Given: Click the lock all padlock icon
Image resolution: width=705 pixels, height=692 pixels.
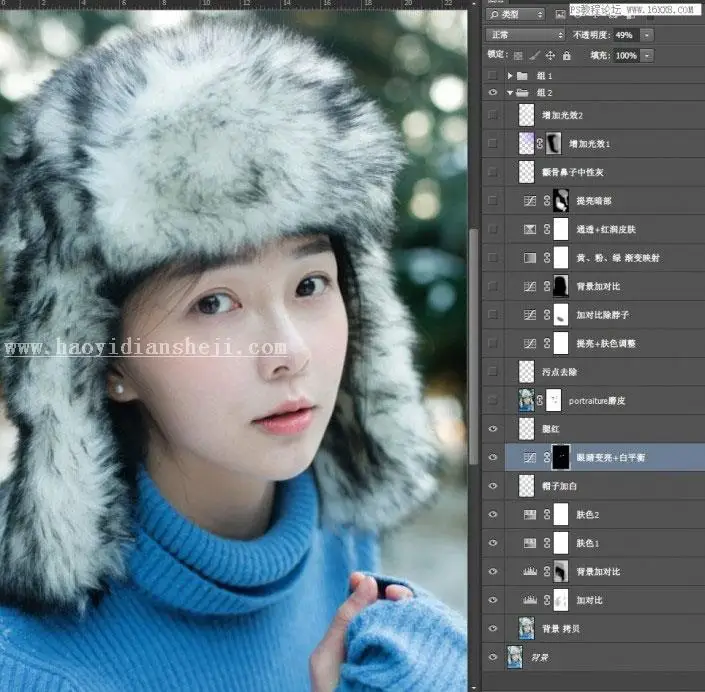Looking at the screenshot, I should point(567,56).
